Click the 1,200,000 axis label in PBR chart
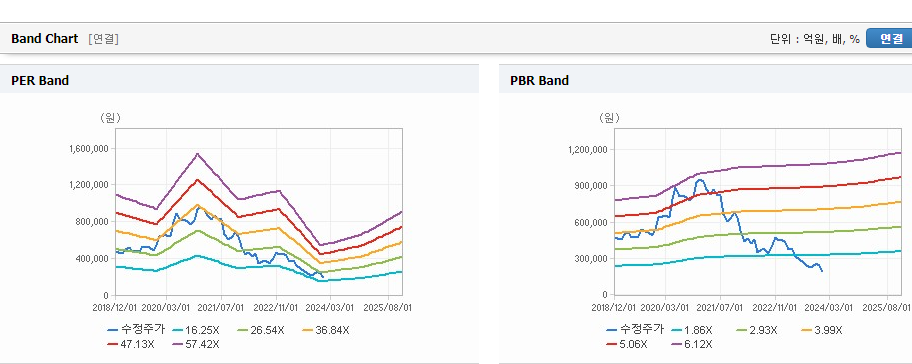 pos(587,149)
